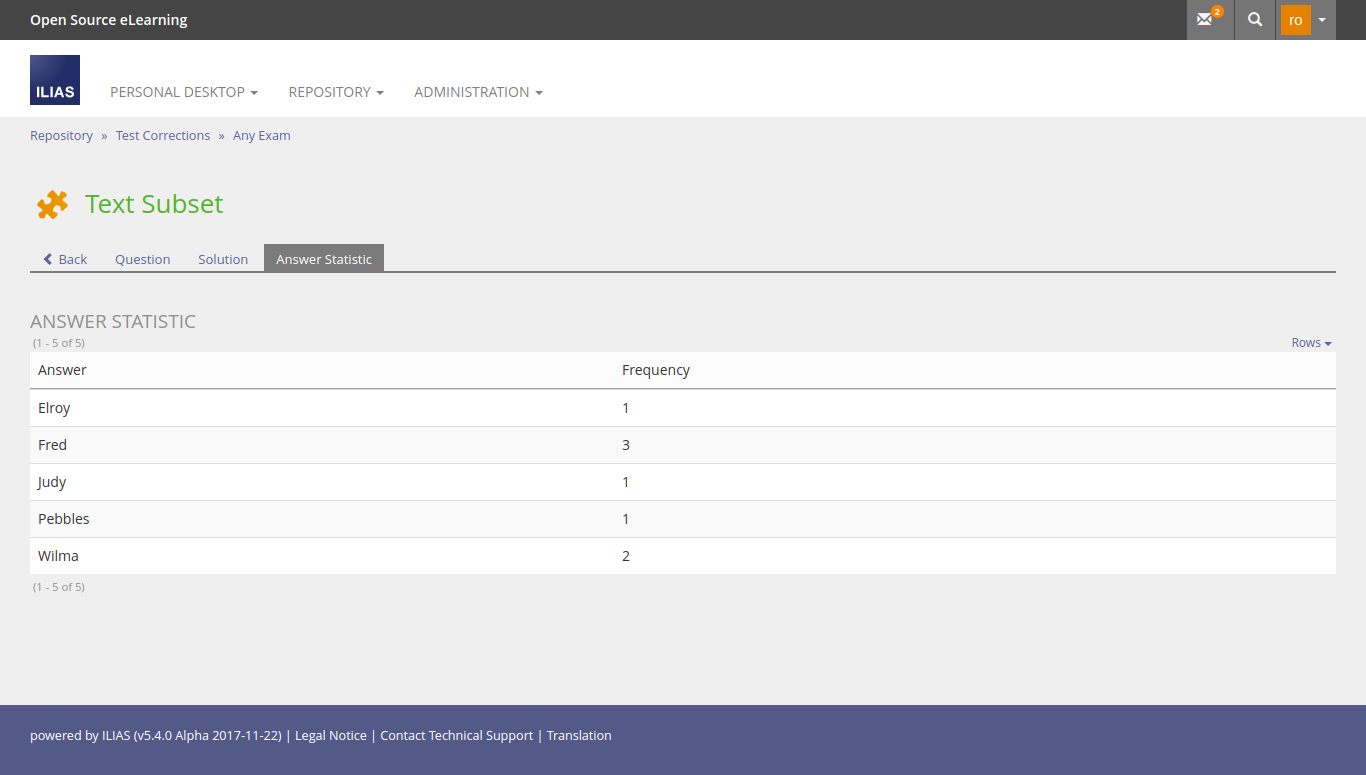The height and width of the screenshot is (775, 1366).
Task: Open the Repository breadcrumb link
Action: [61, 136]
